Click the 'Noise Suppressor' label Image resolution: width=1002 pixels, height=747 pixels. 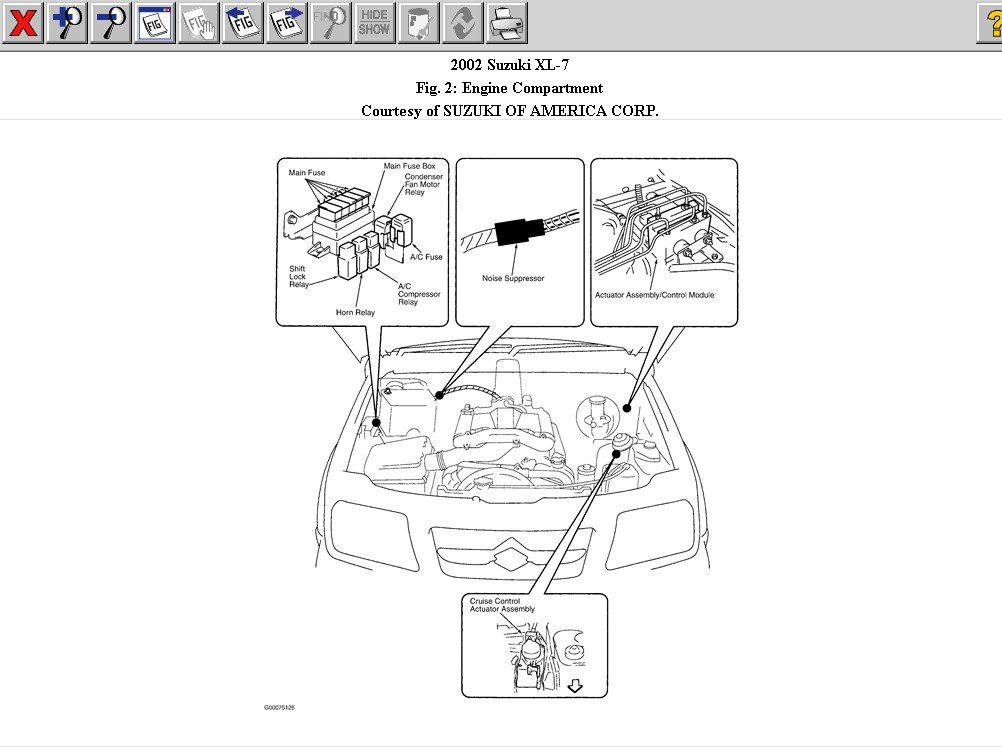[x=513, y=279]
